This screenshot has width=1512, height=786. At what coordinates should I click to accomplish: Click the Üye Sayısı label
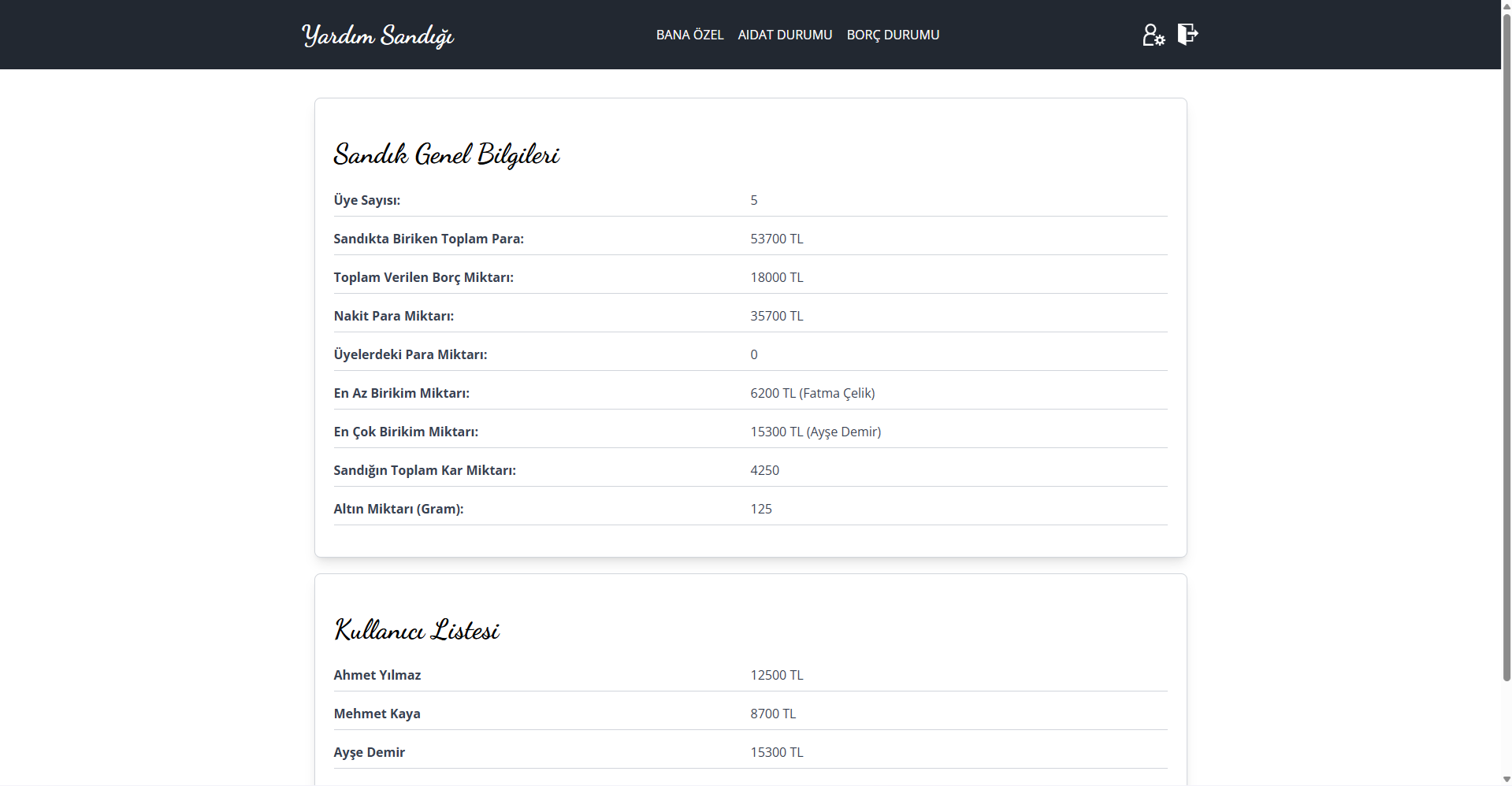(x=366, y=200)
